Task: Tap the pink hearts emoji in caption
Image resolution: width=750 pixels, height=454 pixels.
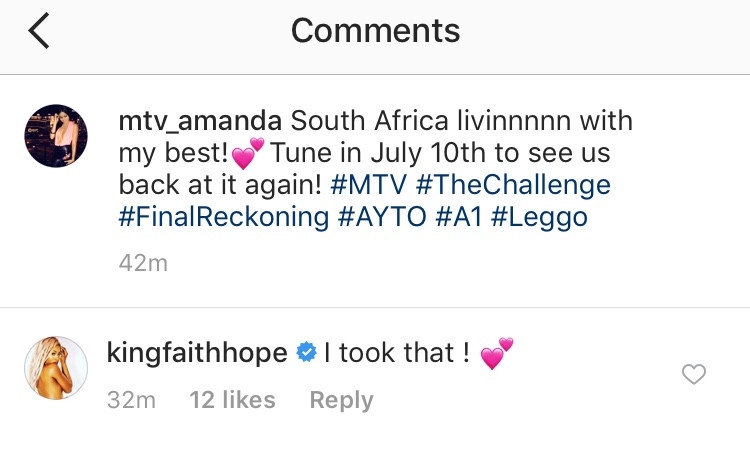Action: tap(248, 153)
